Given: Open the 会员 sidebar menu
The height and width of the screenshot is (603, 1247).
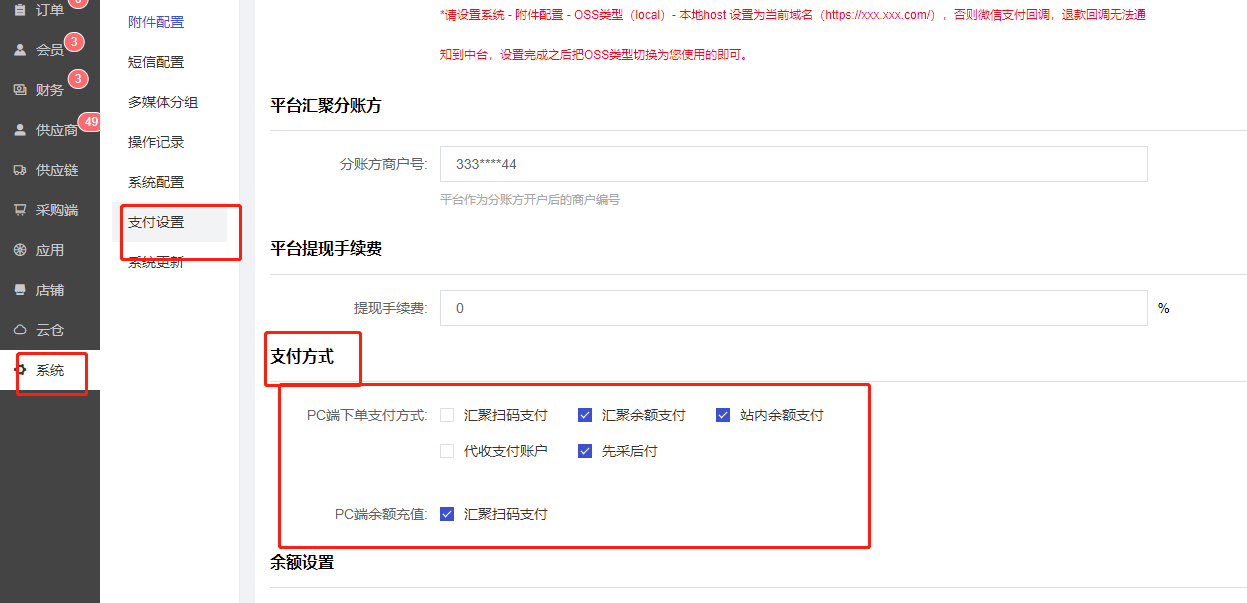Looking at the screenshot, I should [50, 50].
